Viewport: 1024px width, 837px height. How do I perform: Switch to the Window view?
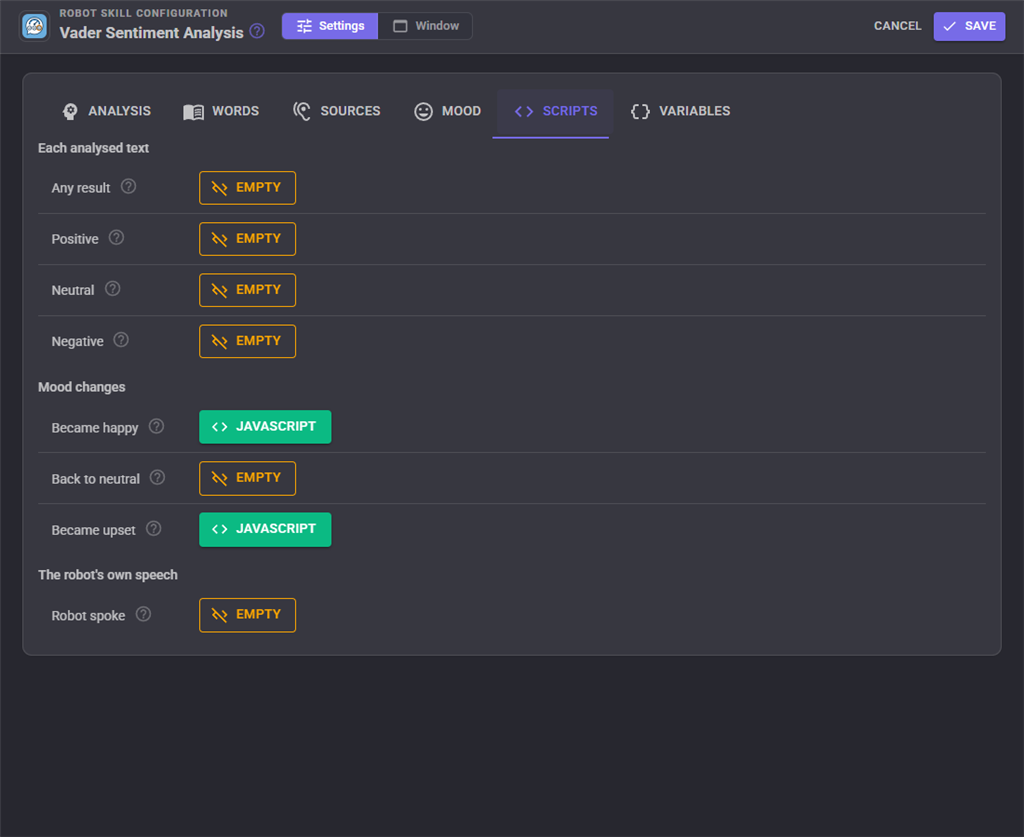tap(426, 26)
